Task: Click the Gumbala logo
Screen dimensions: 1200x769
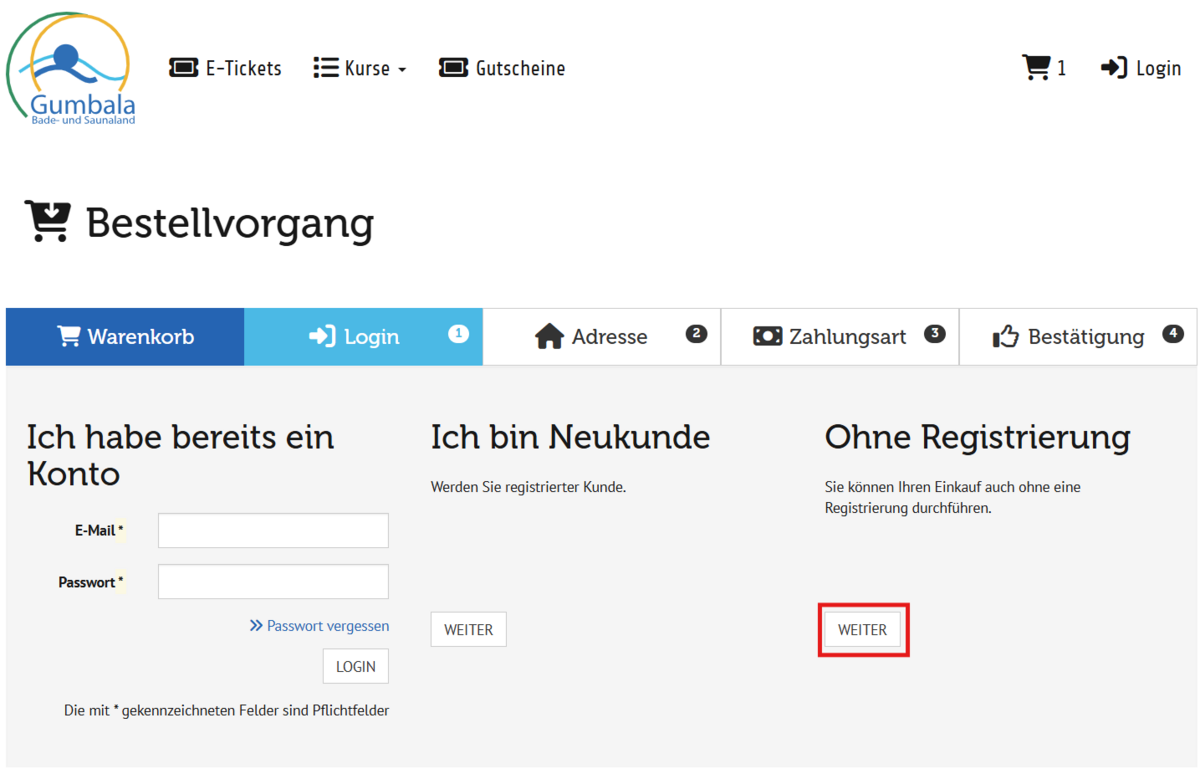Action: pos(71,69)
